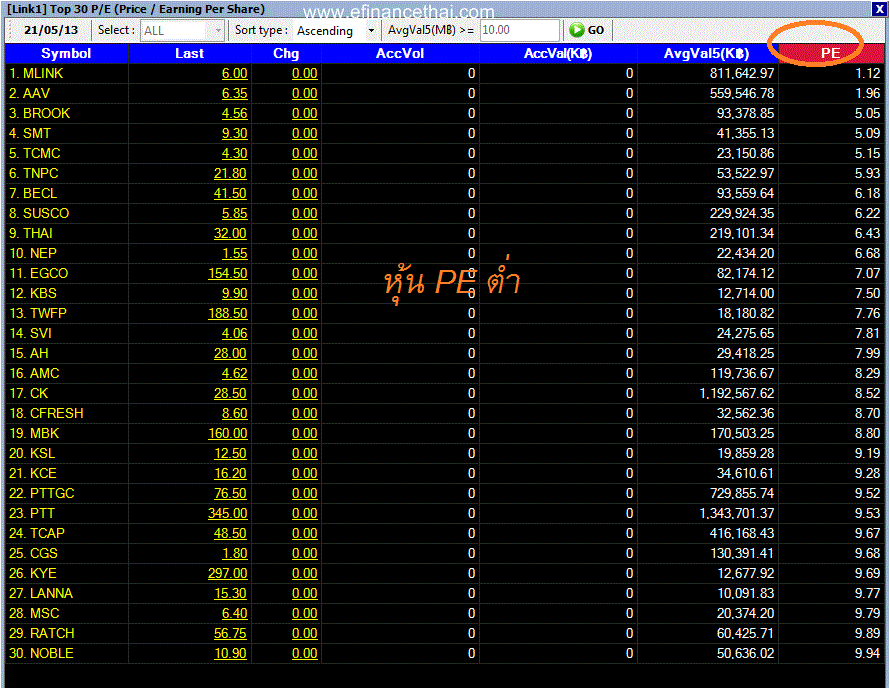Click AvgVal5 value 1,343,701.37 for PTT

click(x=737, y=513)
